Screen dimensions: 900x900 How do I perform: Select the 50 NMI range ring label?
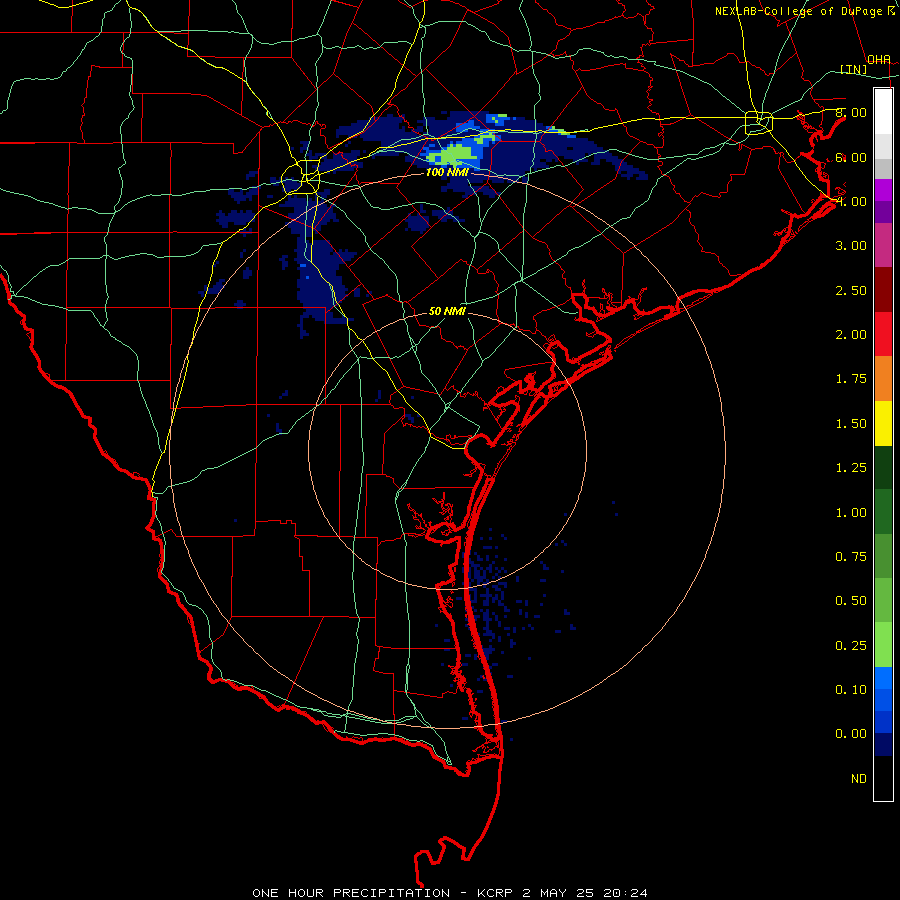click(x=447, y=312)
